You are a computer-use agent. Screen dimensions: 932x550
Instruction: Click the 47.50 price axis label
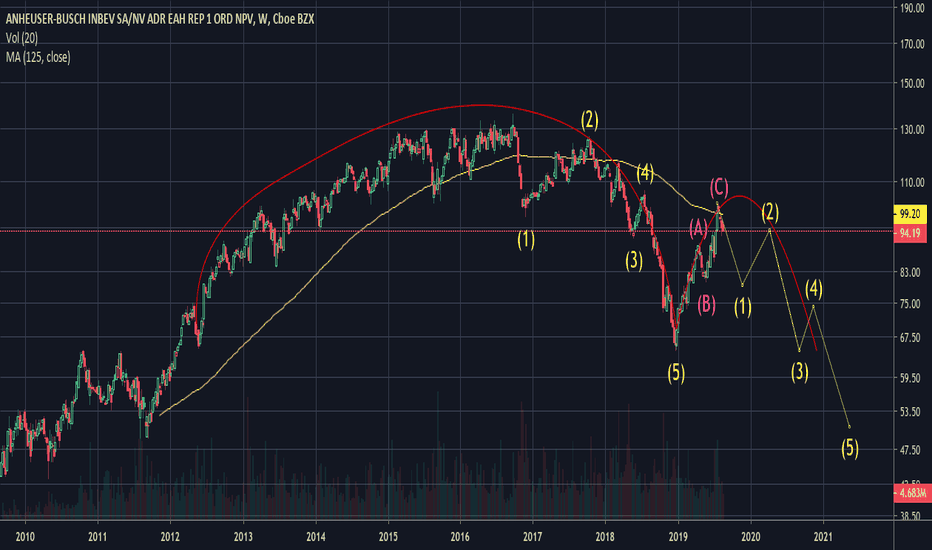click(x=910, y=450)
